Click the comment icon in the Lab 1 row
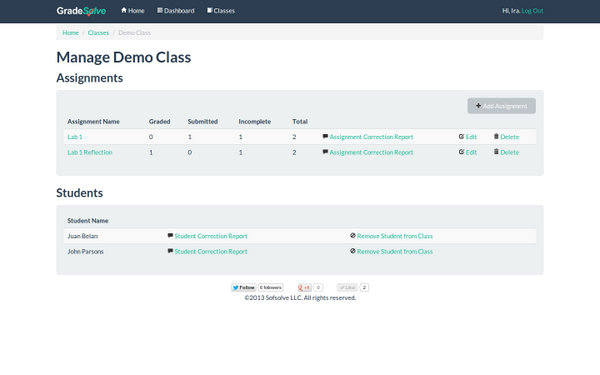Viewport: 600px width, 375px height. coord(325,136)
